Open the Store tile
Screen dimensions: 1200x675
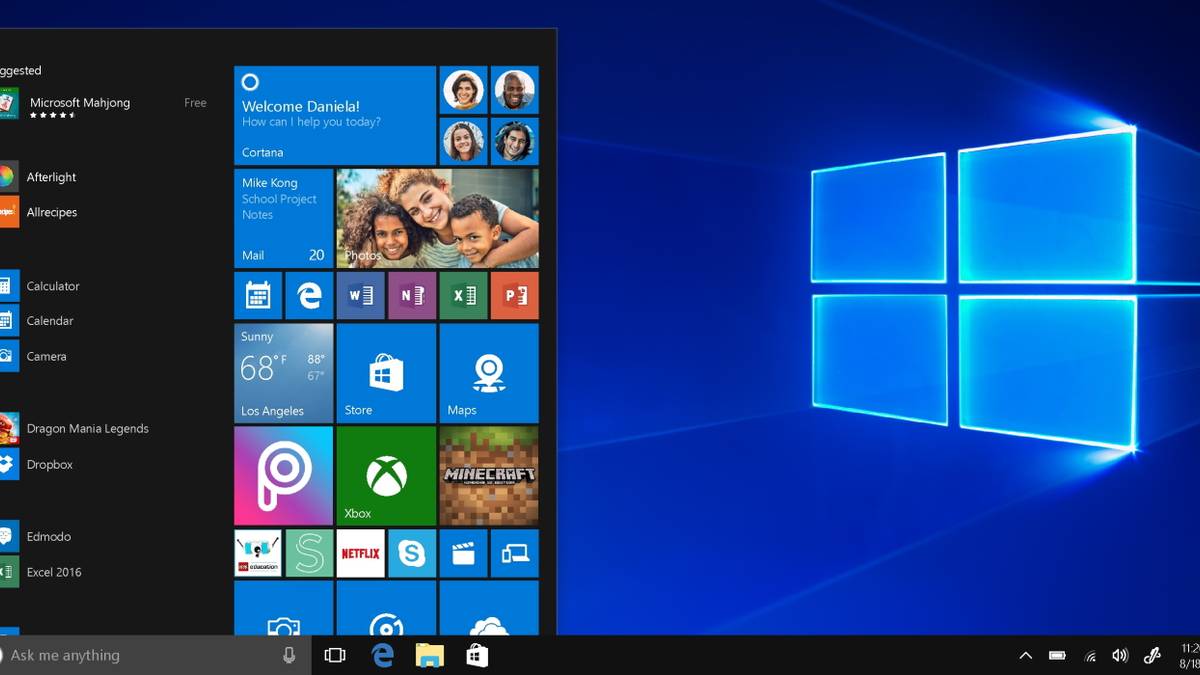[x=386, y=372]
